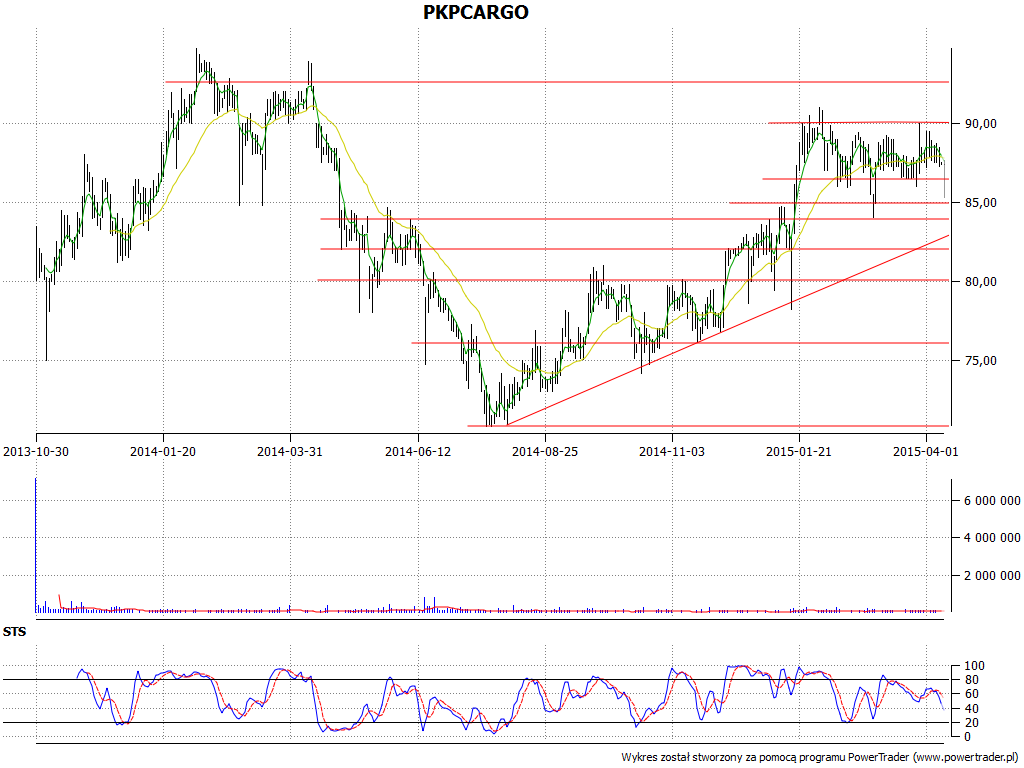Image resolution: width=1024 pixels, height=768 pixels.
Task: Click the 4 000 000 volume label
Action: click(x=992, y=538)
